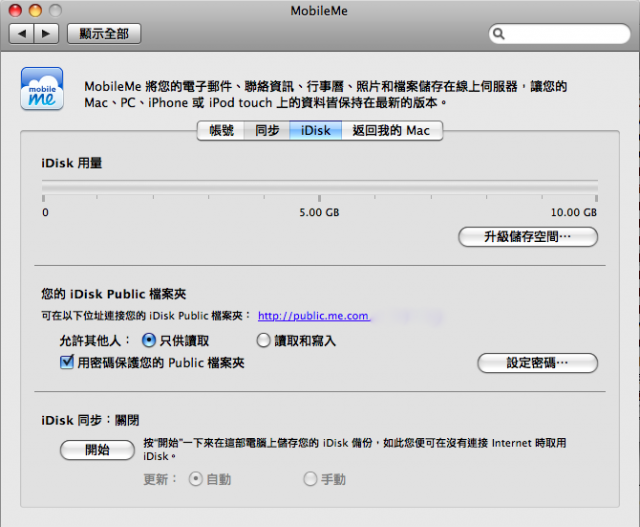Switch to the 同步 tab
The width and height of the screenshot is (640, 527).
click(x=267, y=131)
